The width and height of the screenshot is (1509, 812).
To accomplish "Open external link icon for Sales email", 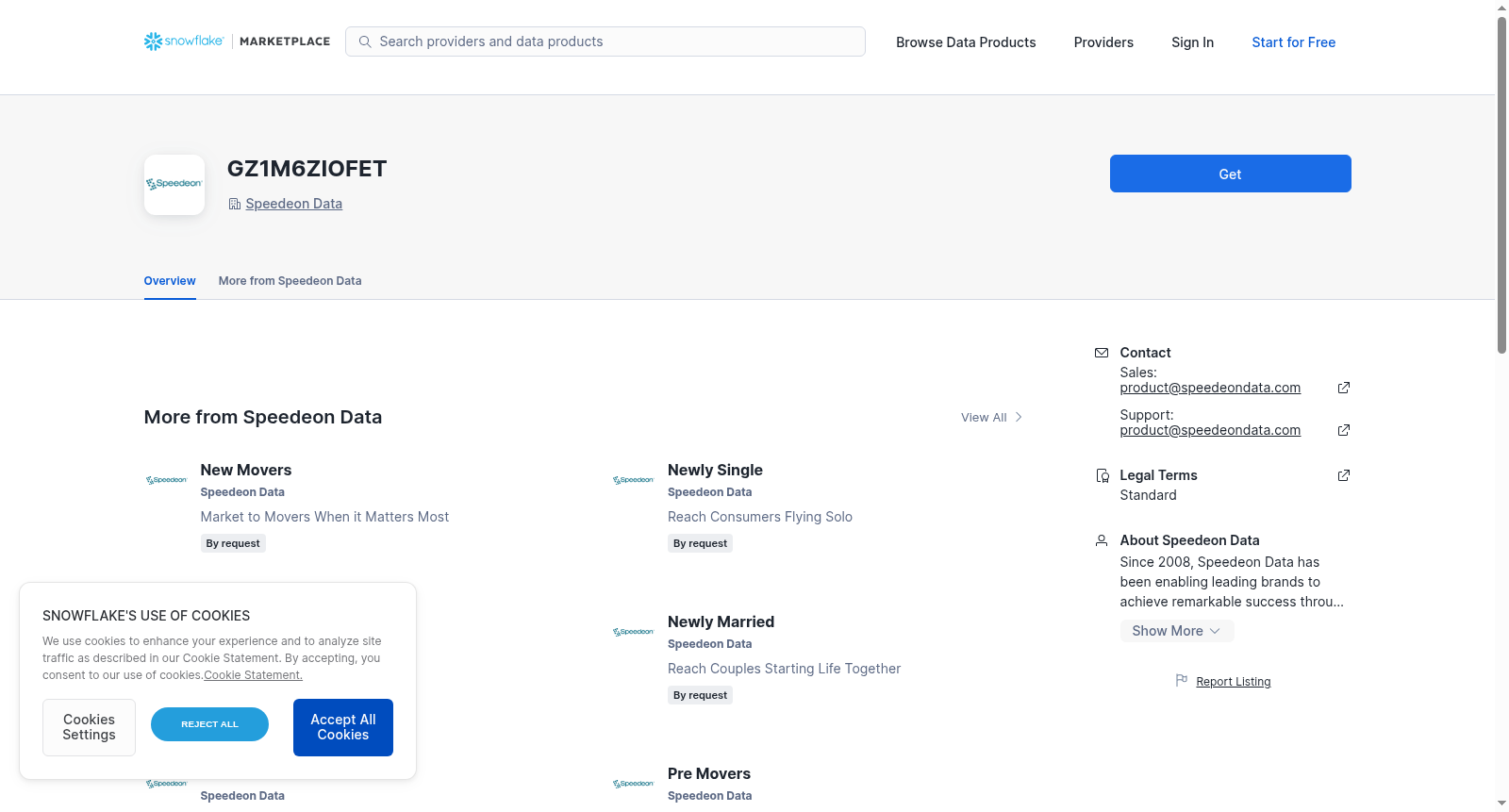I will click(1344, 388).
